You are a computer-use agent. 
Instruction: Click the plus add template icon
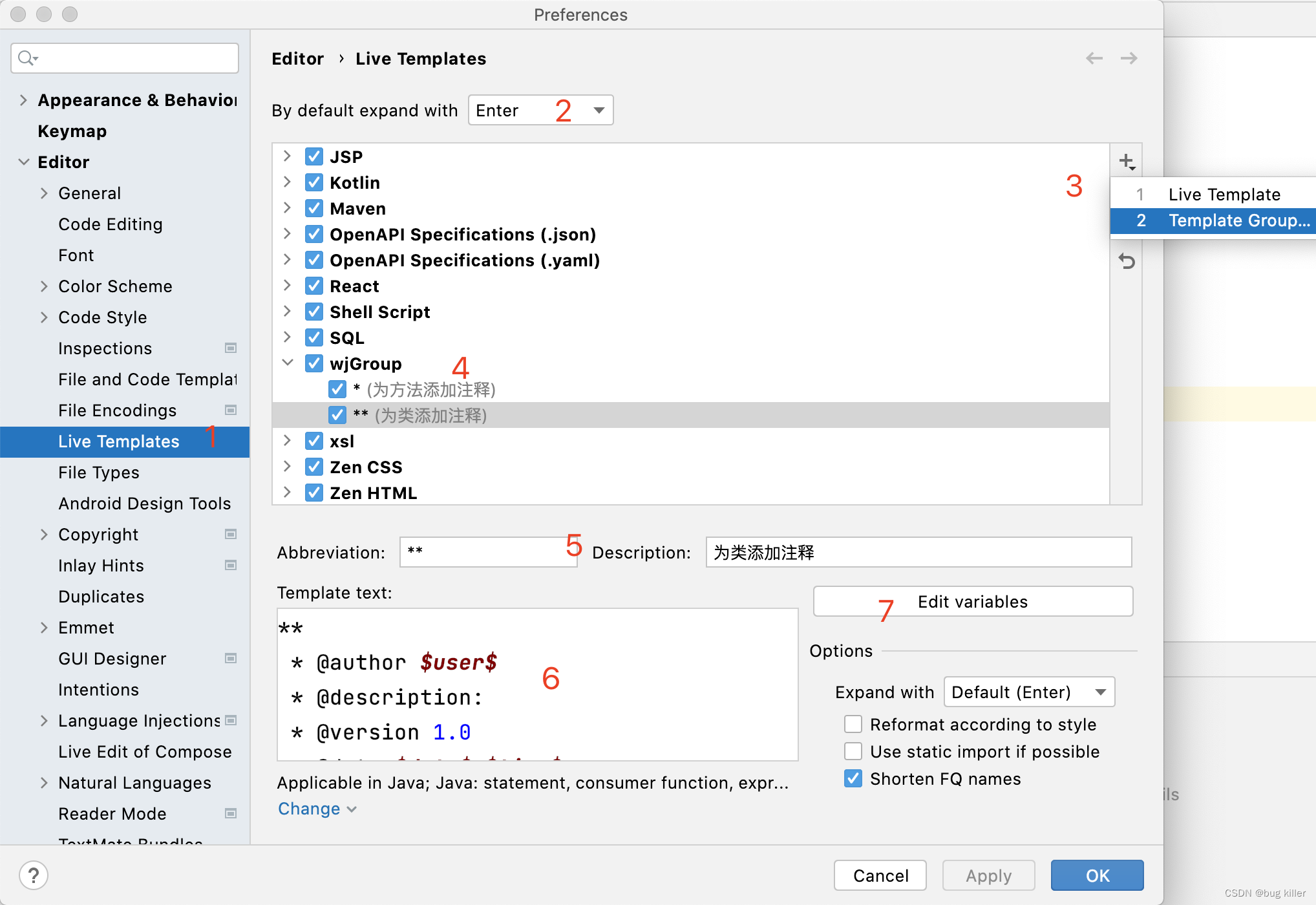tap(1127, 161)
